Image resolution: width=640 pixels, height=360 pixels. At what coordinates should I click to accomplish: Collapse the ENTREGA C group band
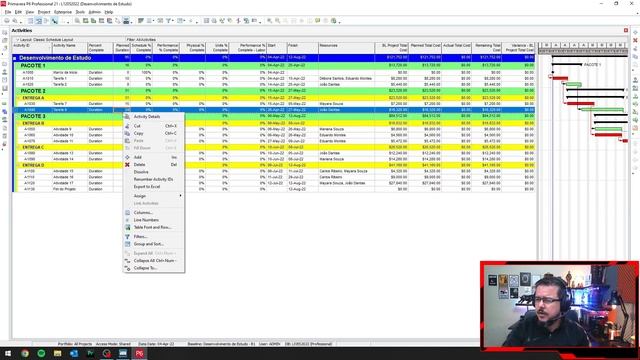point(19,147)
